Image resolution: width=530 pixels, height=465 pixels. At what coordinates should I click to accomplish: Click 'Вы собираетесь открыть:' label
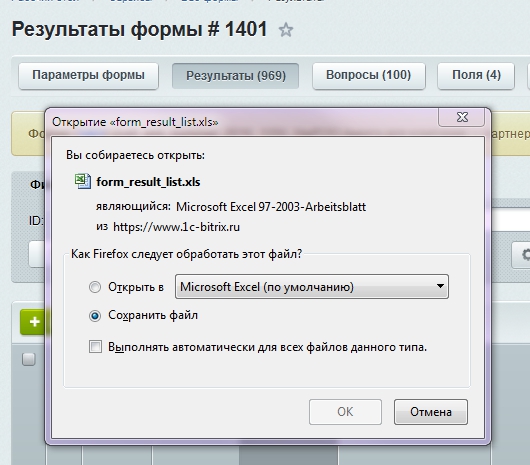click(x=135, y=155)
